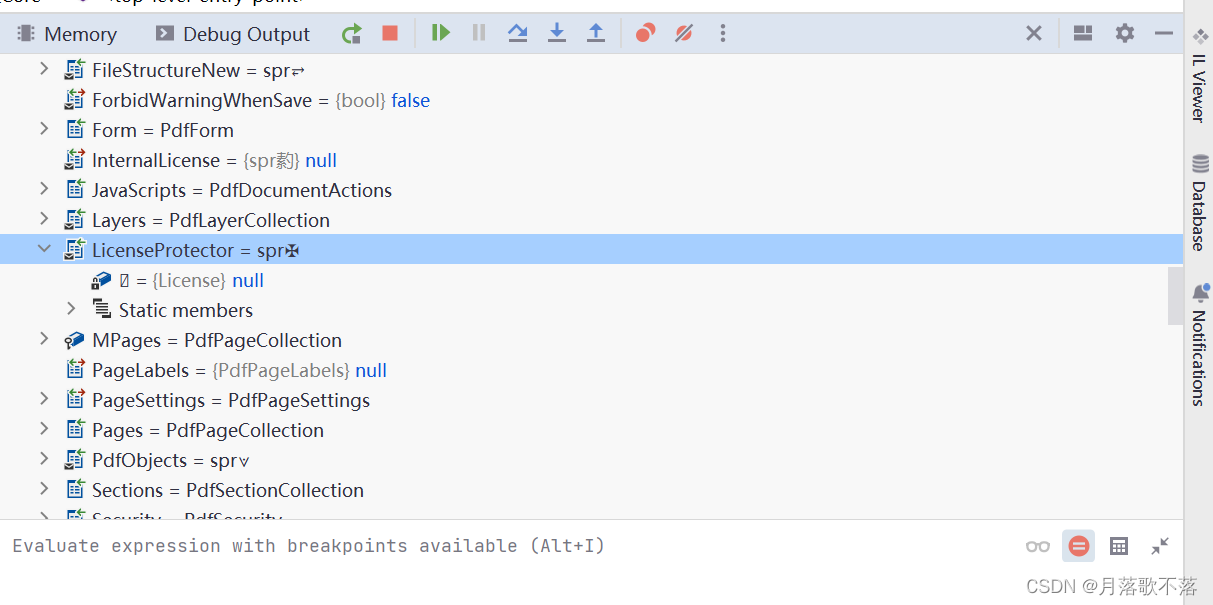Expand the Pages = PdfPageCollection node
The height and width of the screenshot is (605, 1213).
[x=44, y=429]
